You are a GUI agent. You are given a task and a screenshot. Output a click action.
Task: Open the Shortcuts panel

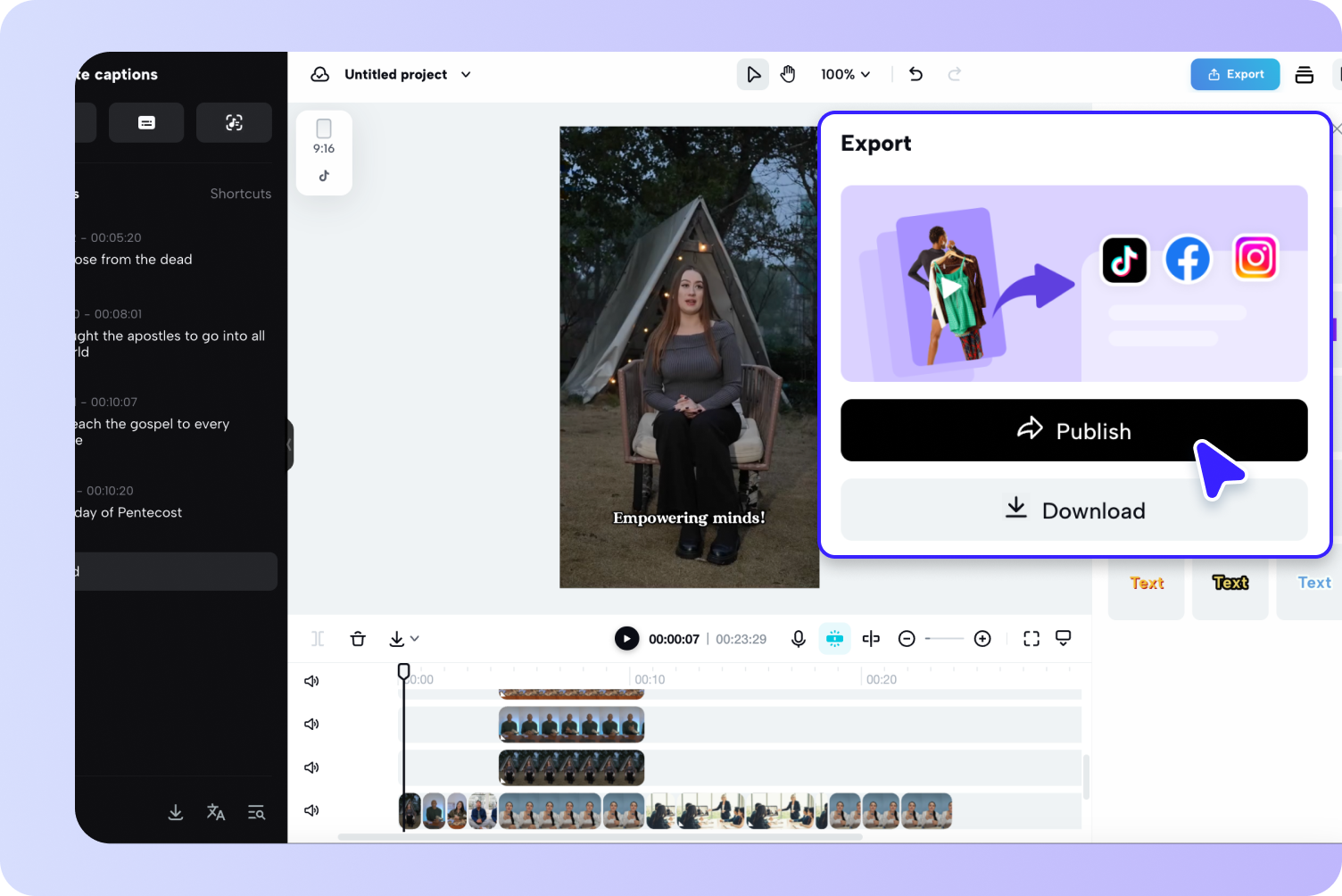tap(240, 193)
